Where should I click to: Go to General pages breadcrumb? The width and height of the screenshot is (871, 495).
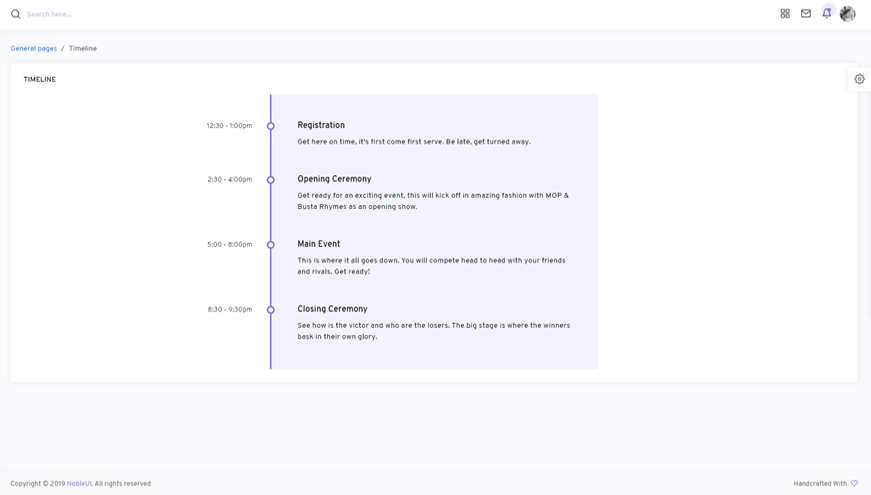34,48
